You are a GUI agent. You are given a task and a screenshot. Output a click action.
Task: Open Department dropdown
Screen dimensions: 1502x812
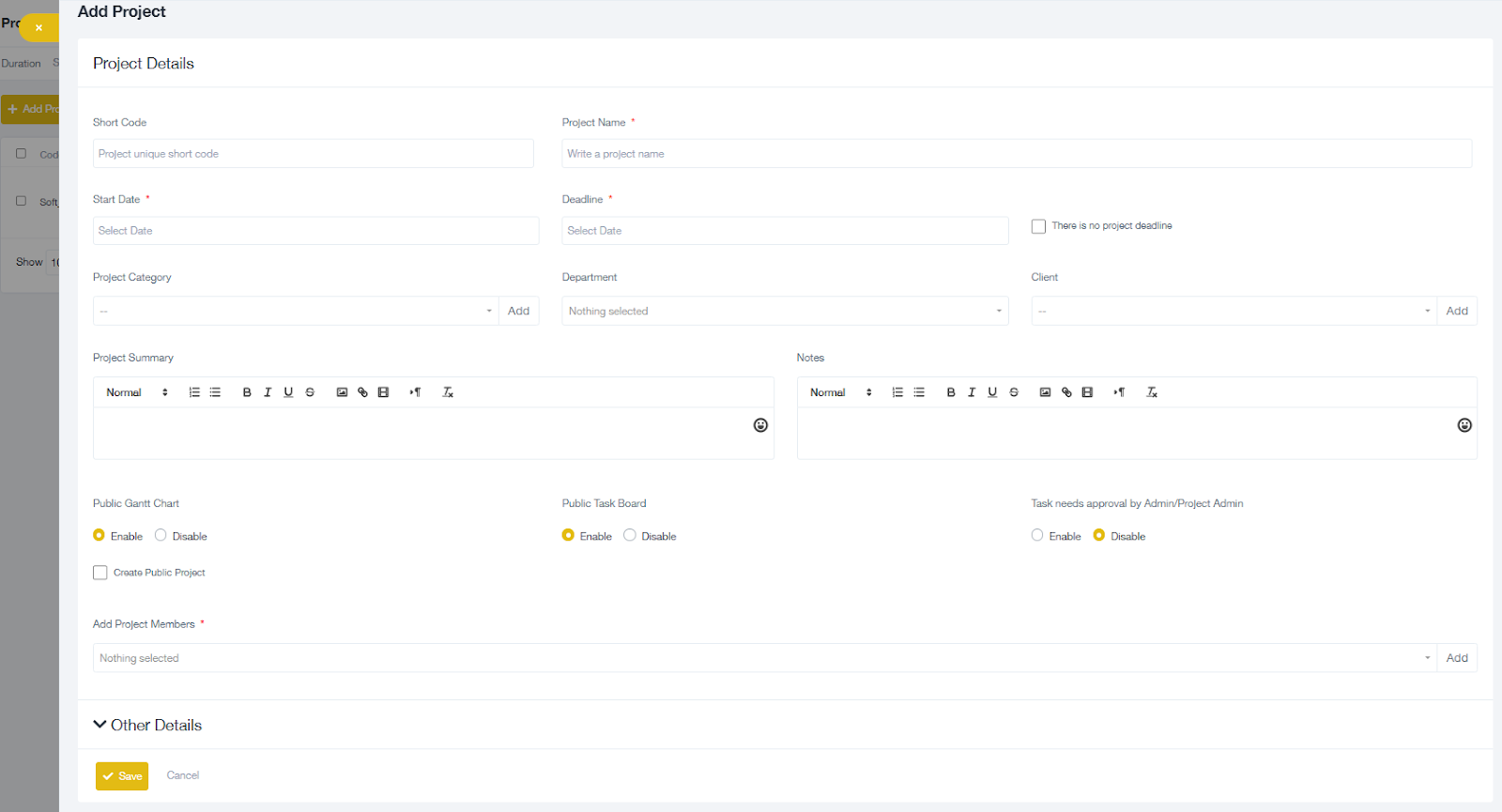pyautogui.click(x=785, y=311)
